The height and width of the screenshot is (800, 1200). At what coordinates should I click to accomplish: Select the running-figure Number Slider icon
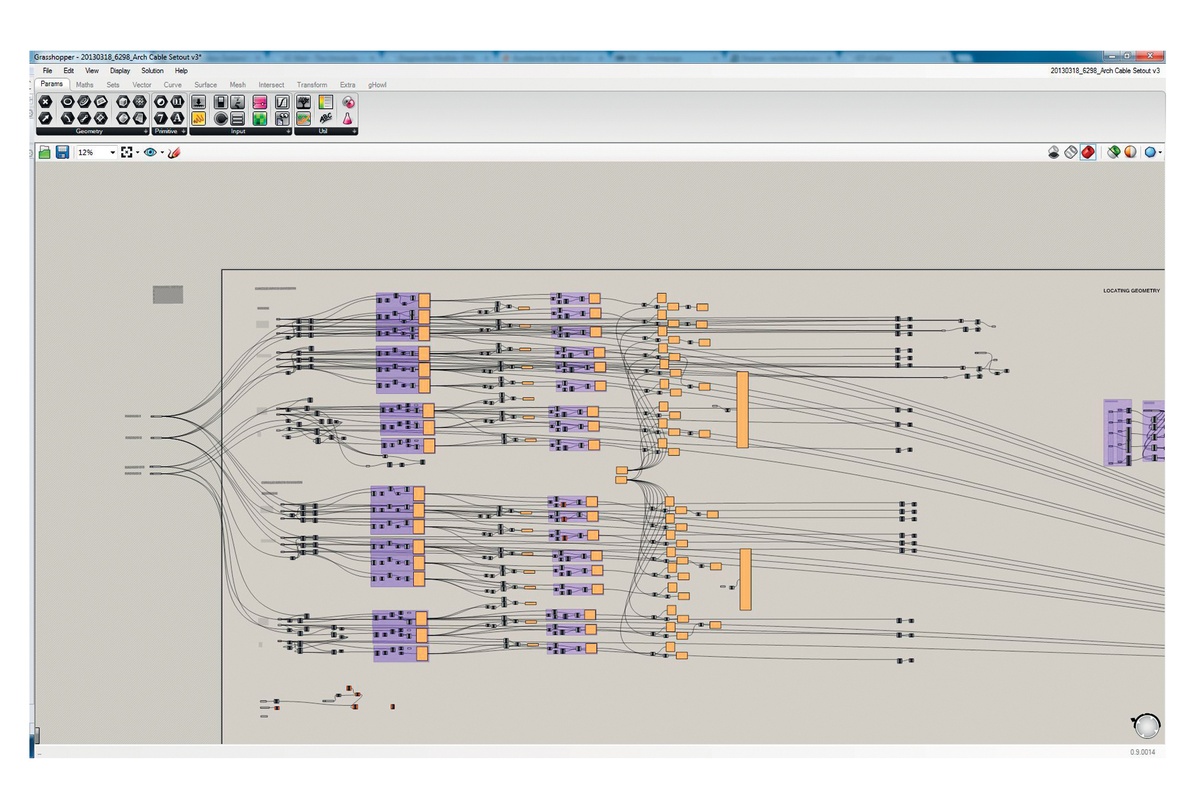click(237, 102)
